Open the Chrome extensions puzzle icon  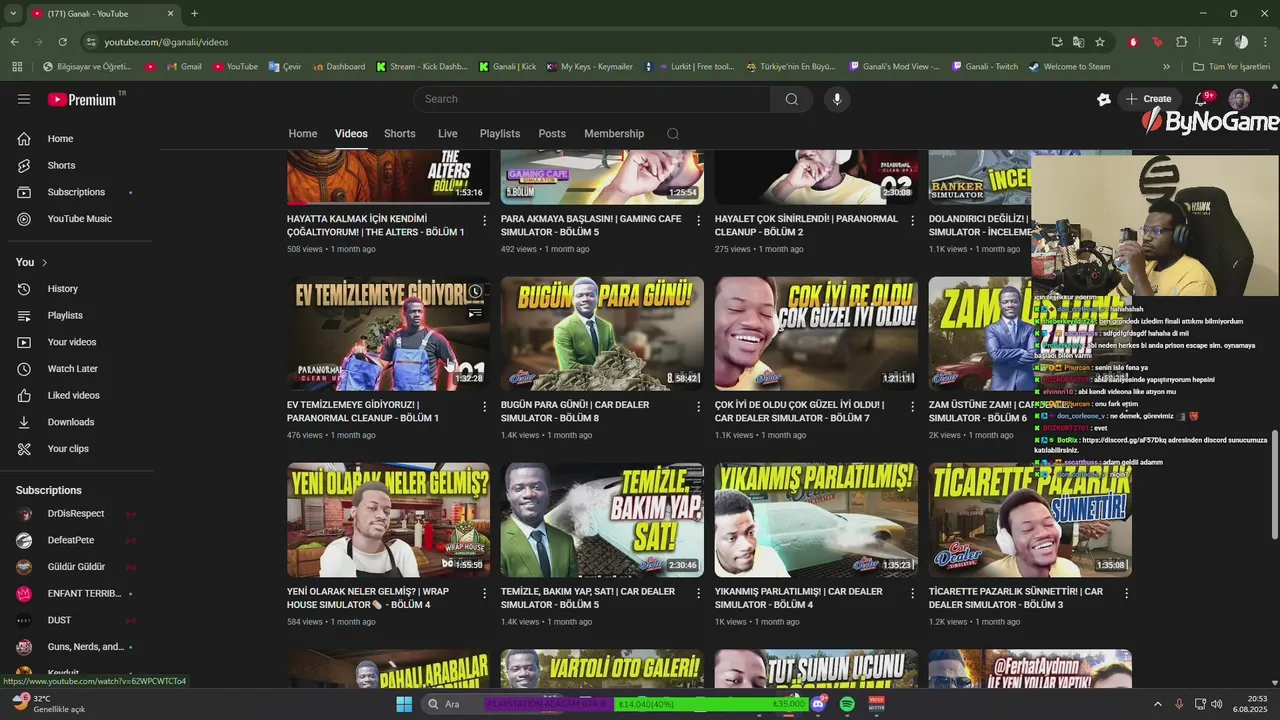pos(1182,42)
